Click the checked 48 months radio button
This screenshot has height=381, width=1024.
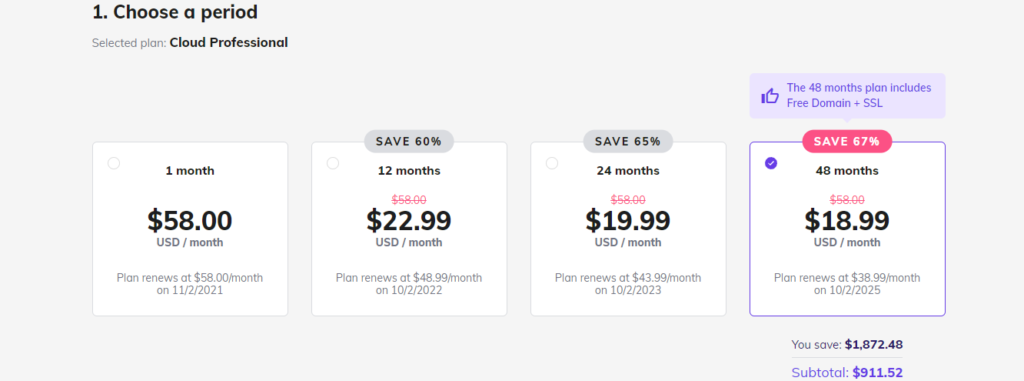771,163
